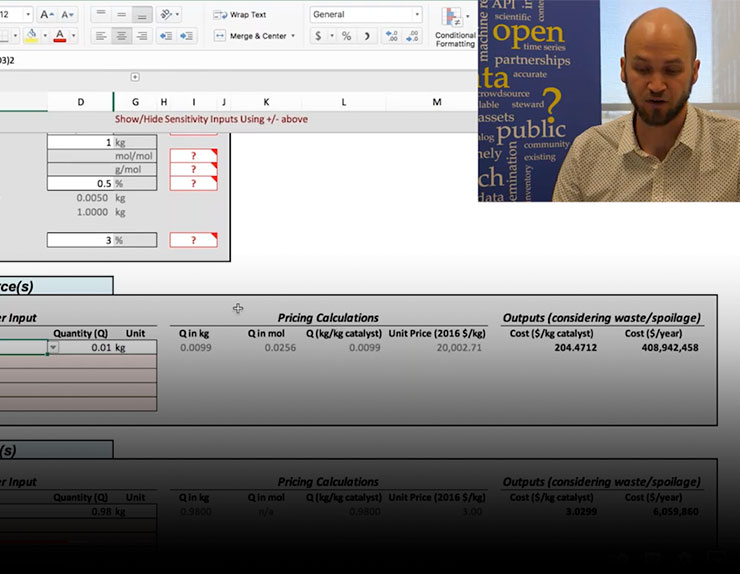Align cell text to the right
Viewport: 740px width, 574px height.
142,36
